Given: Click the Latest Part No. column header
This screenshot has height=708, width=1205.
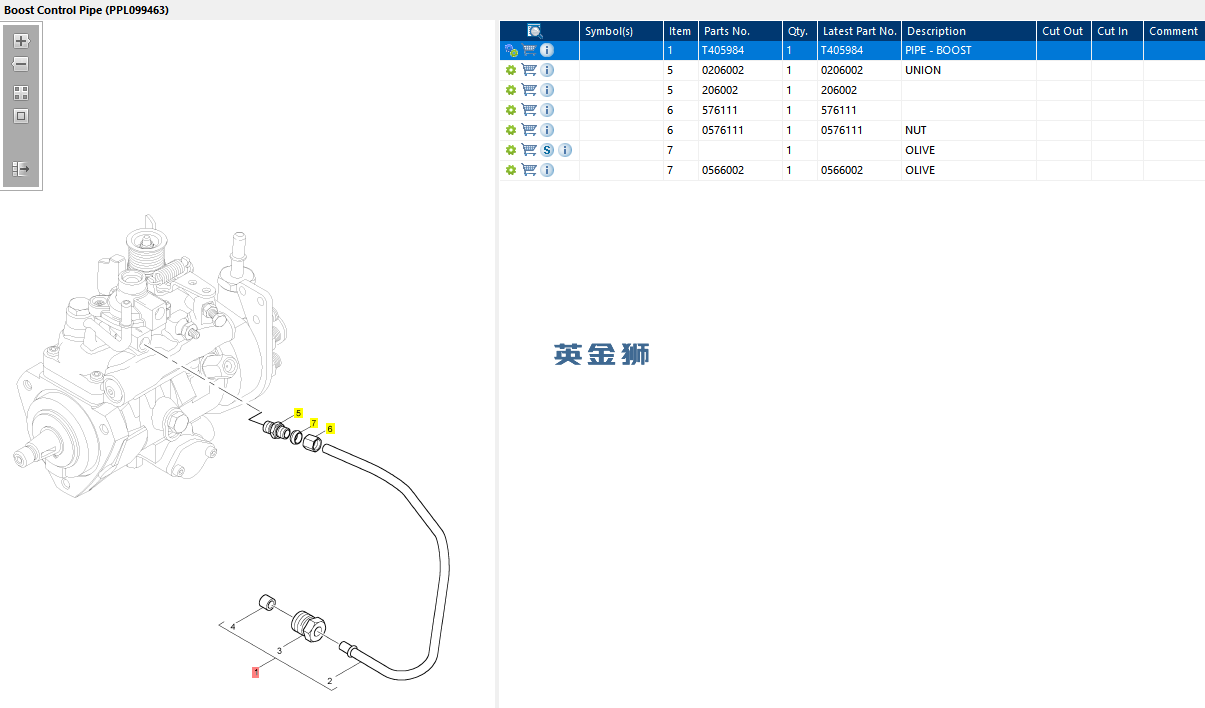Looking at the screenshot, I should point(859,31).
